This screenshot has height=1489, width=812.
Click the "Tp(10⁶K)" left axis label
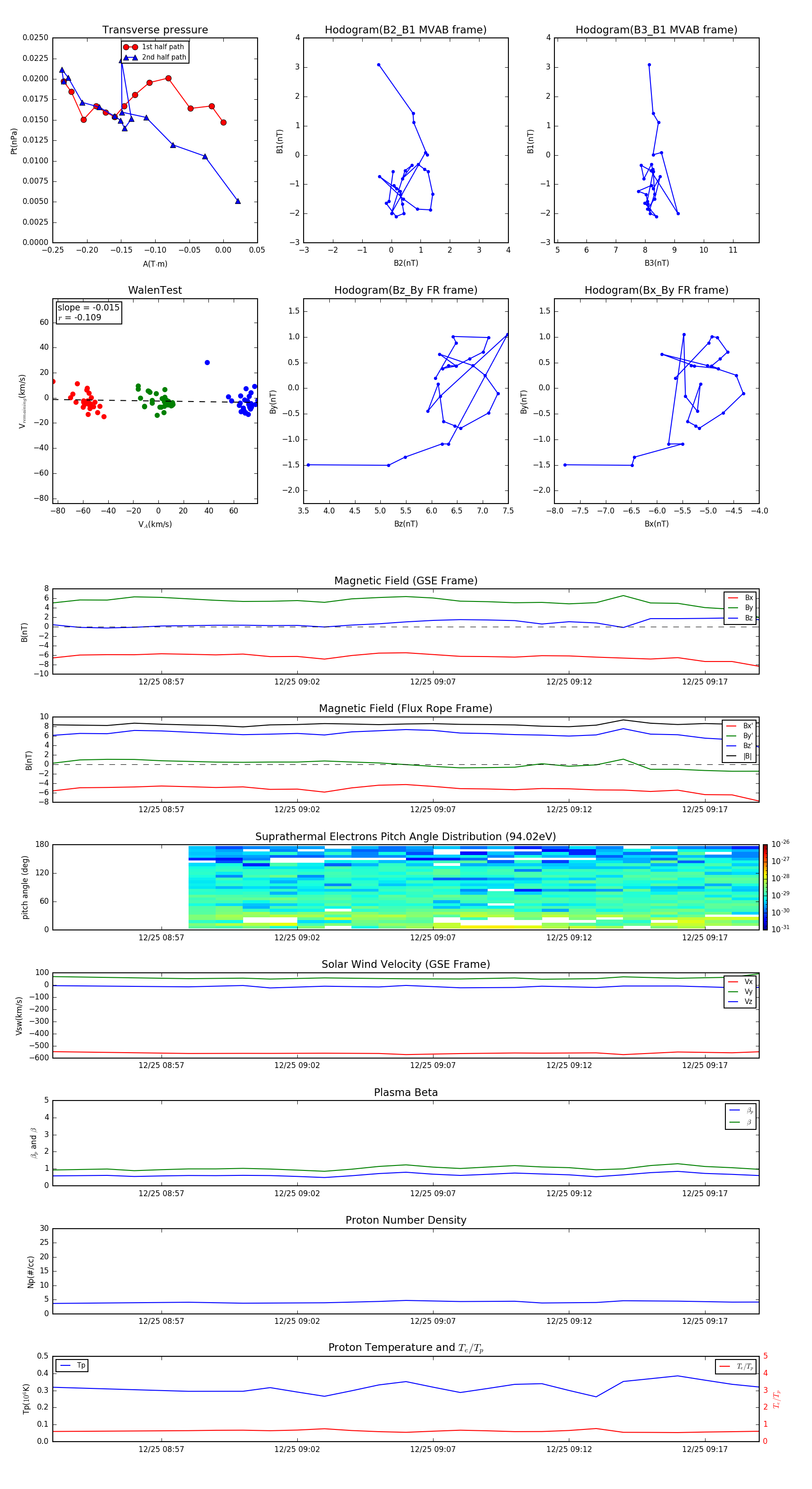26,1399
